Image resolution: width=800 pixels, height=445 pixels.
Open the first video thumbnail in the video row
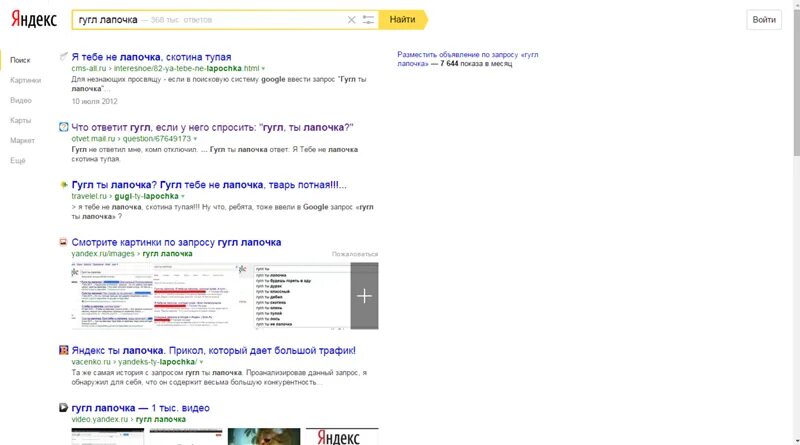(x=108, y=436)
